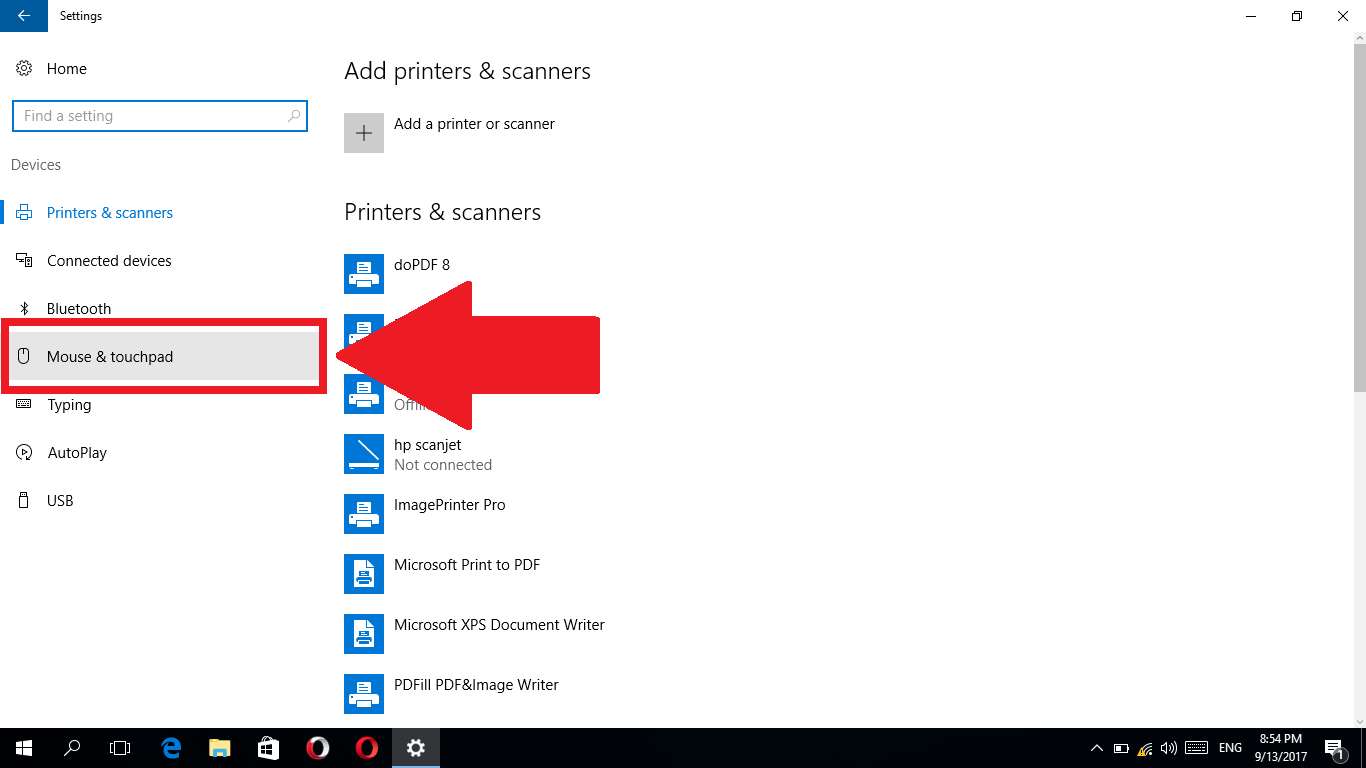Launch Microsoft Edge from the taskbar
This screenshot has height=768, width=1366.
pyautogui.click(x=171, y=748)
